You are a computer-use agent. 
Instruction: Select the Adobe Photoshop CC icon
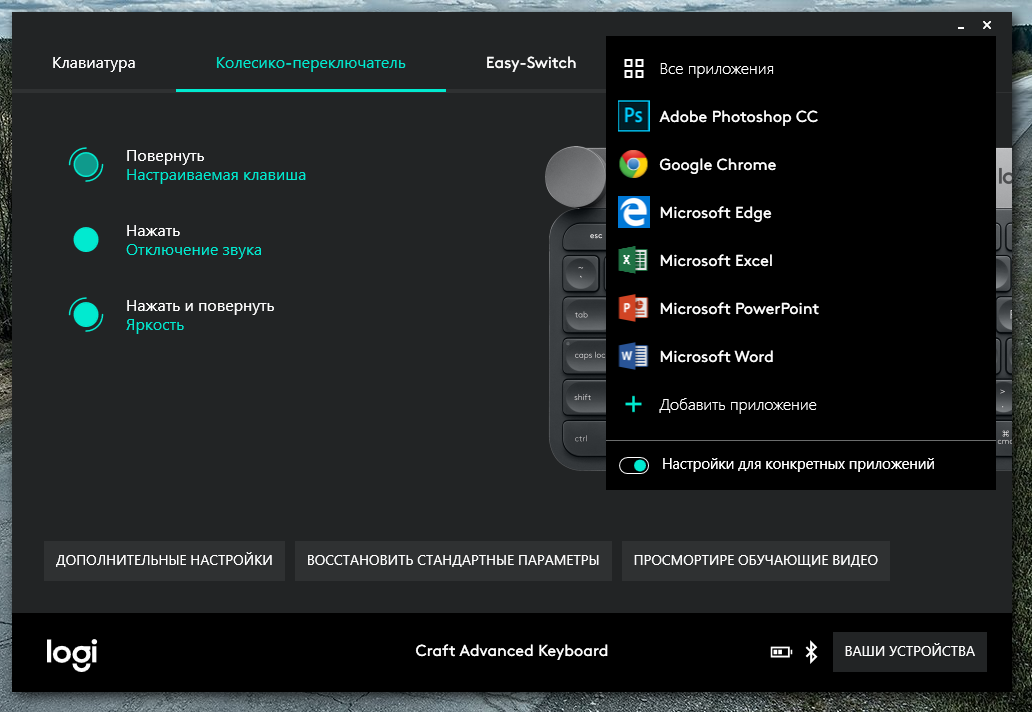click(x=634, y=116)
